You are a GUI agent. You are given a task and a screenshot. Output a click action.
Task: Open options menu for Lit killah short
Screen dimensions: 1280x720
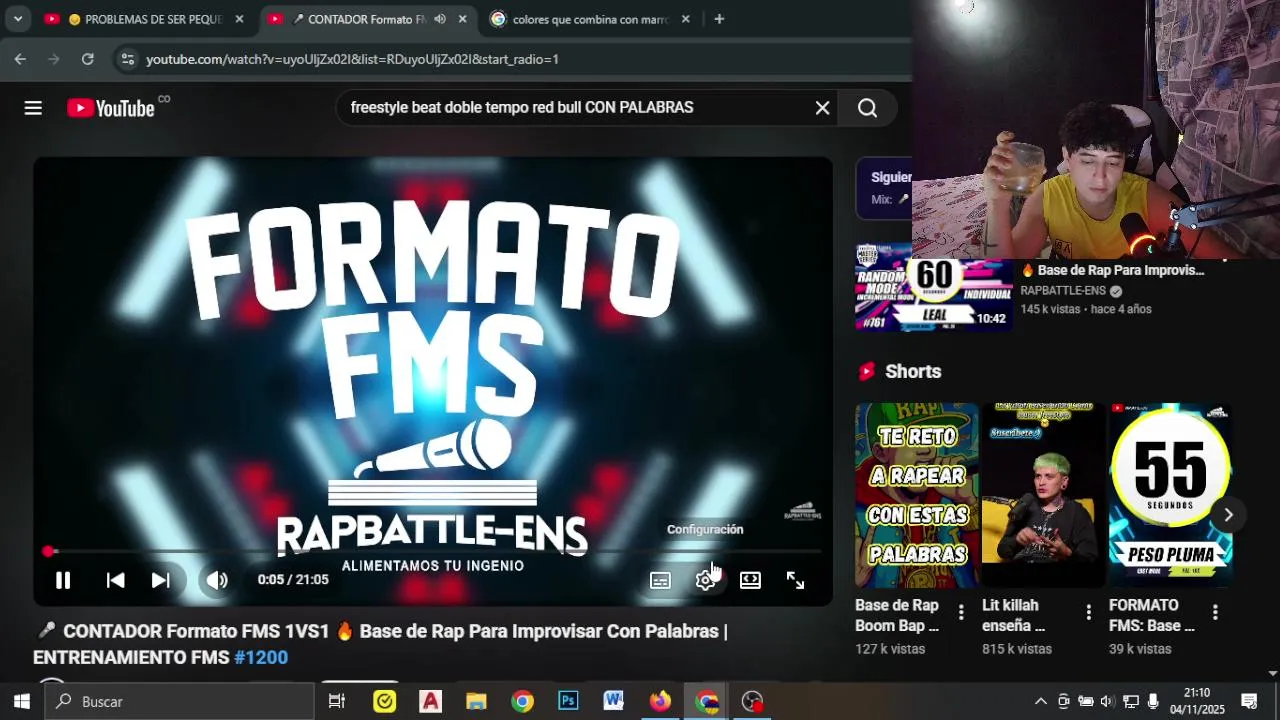click(1088, 612)
